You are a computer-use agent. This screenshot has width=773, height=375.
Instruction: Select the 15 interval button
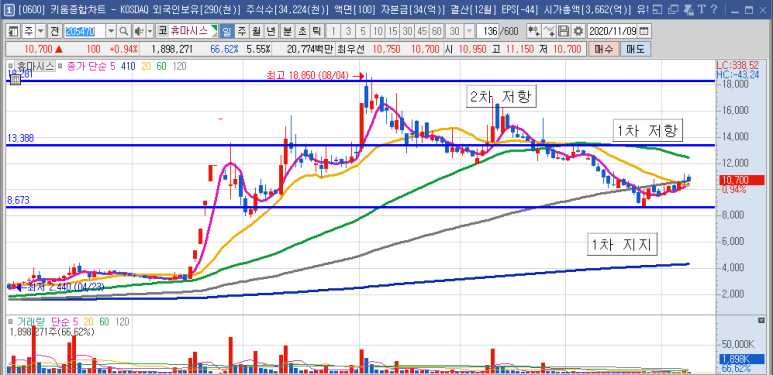[392, 32]
